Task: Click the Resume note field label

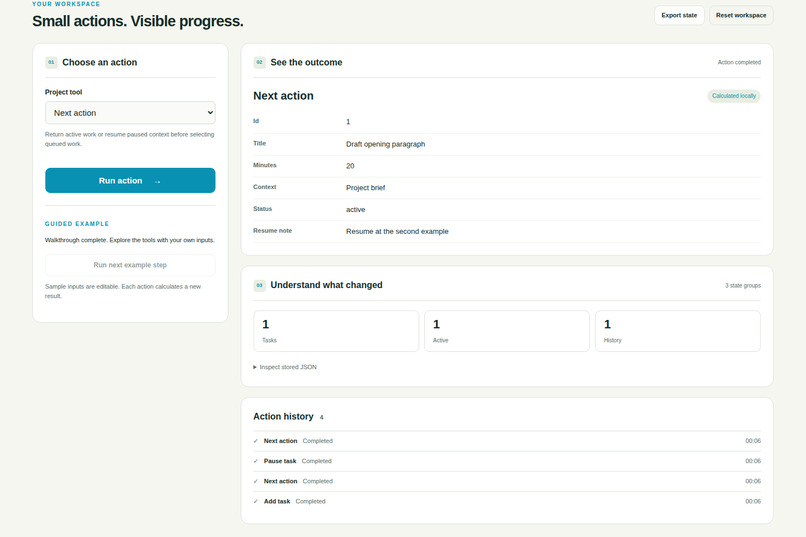Action: (x=272, y=231)
